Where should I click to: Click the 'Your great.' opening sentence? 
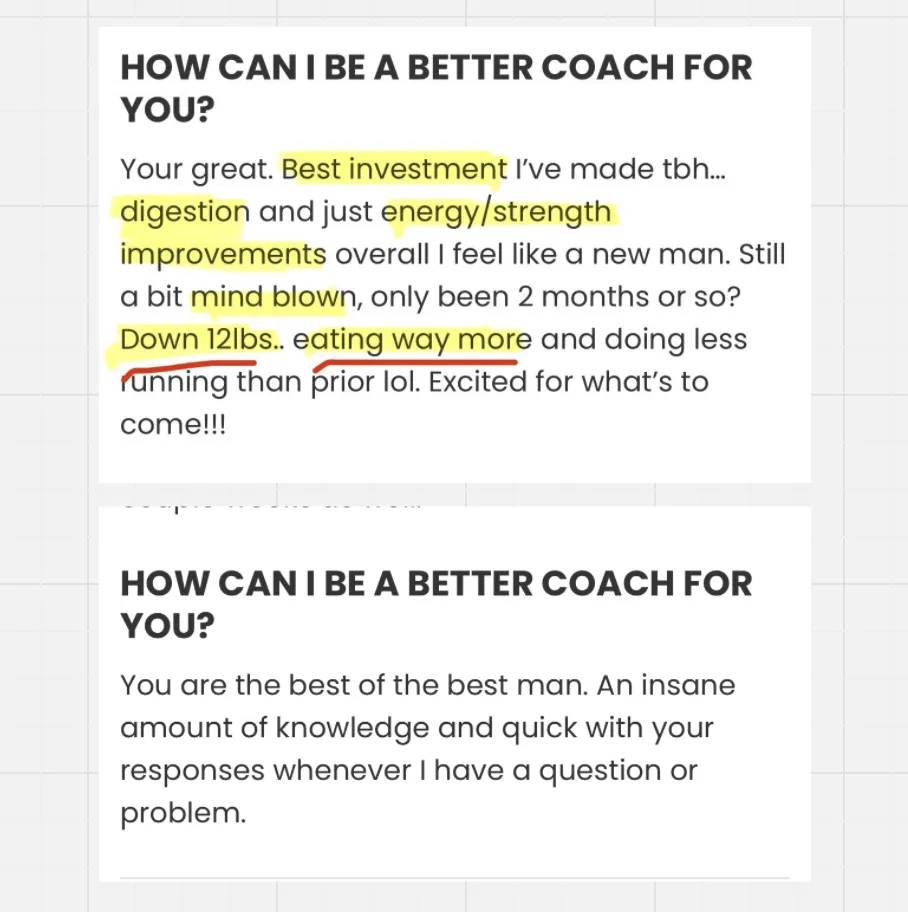(x=197, y=170)
